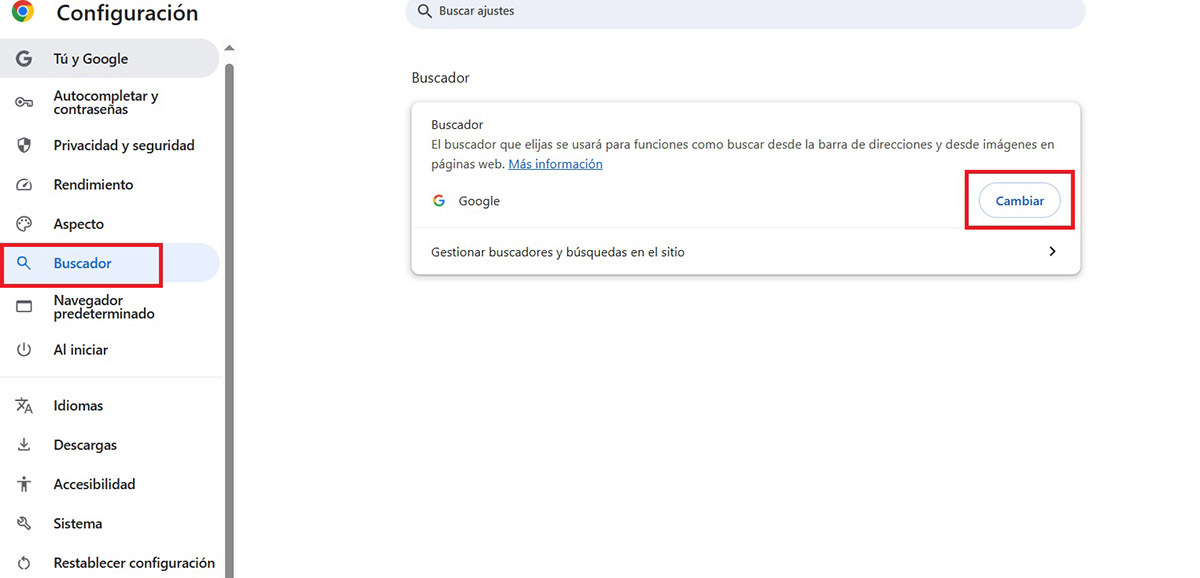Open Privacidad y seguridad settings
Viewport: 1200px width, 578px height.
110,145
